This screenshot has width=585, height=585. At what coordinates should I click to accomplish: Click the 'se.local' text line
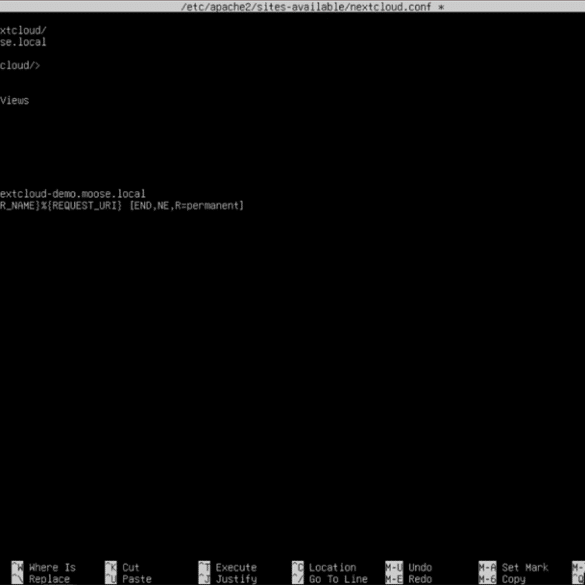click(23, 42)
